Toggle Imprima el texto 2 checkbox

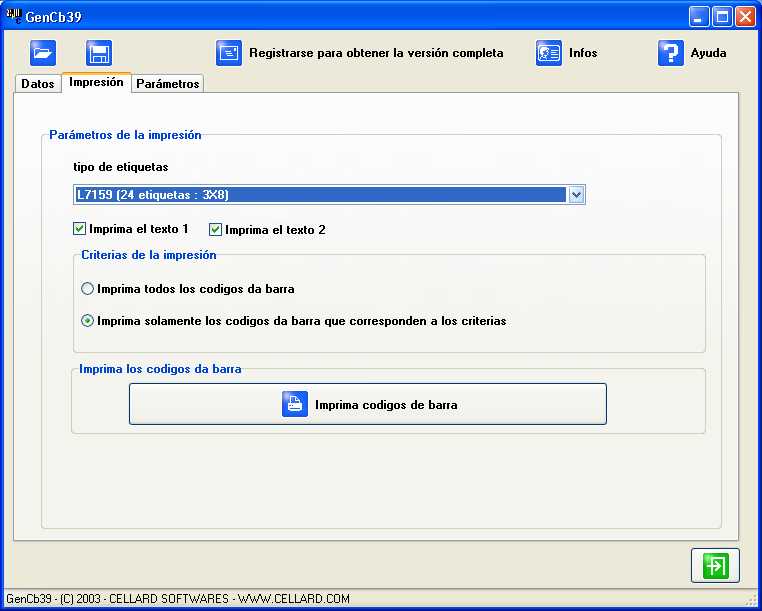[216, 229]
